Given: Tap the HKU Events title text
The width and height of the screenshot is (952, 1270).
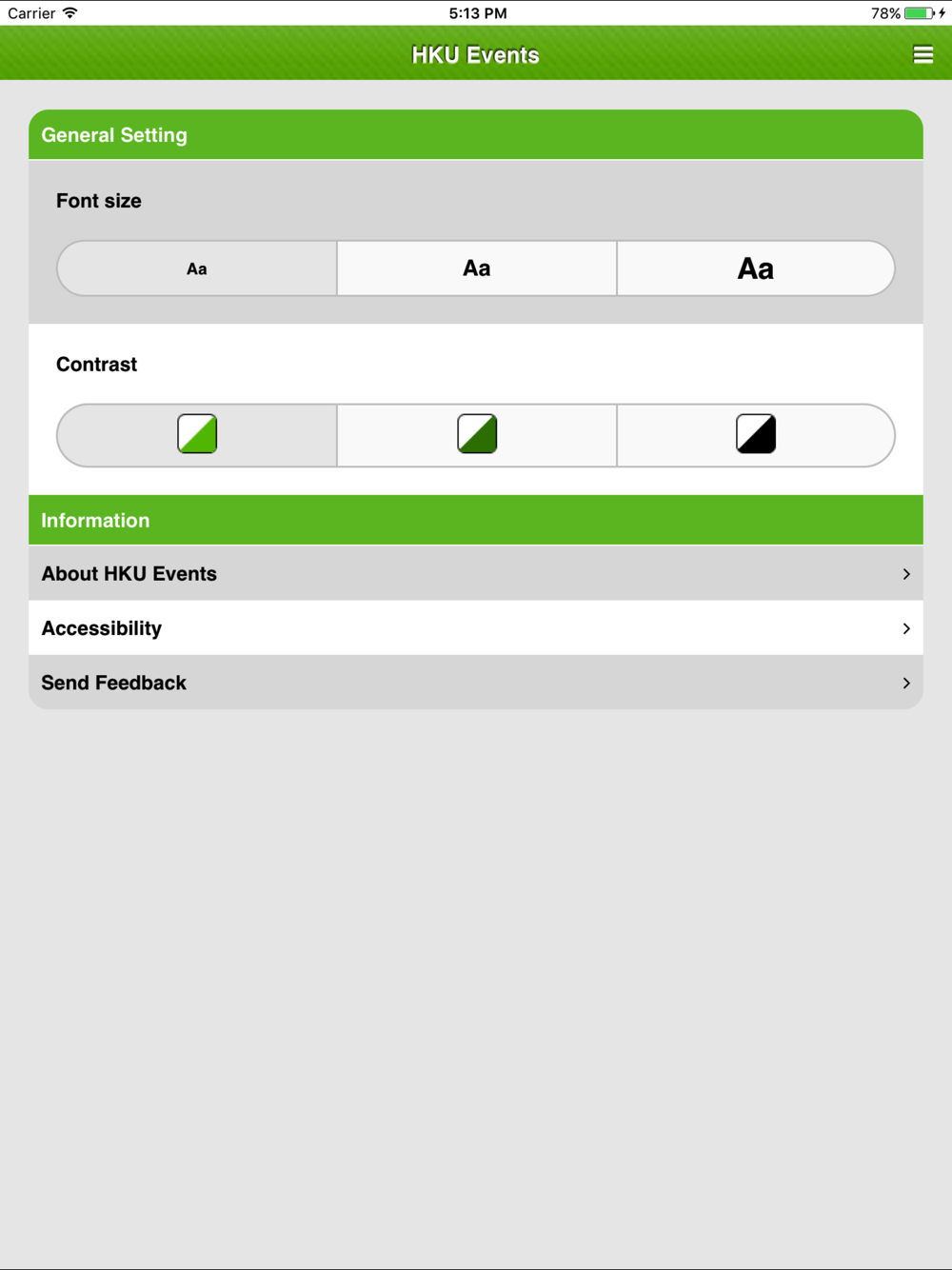Looking at the screenshot, I should click(476, 55).
